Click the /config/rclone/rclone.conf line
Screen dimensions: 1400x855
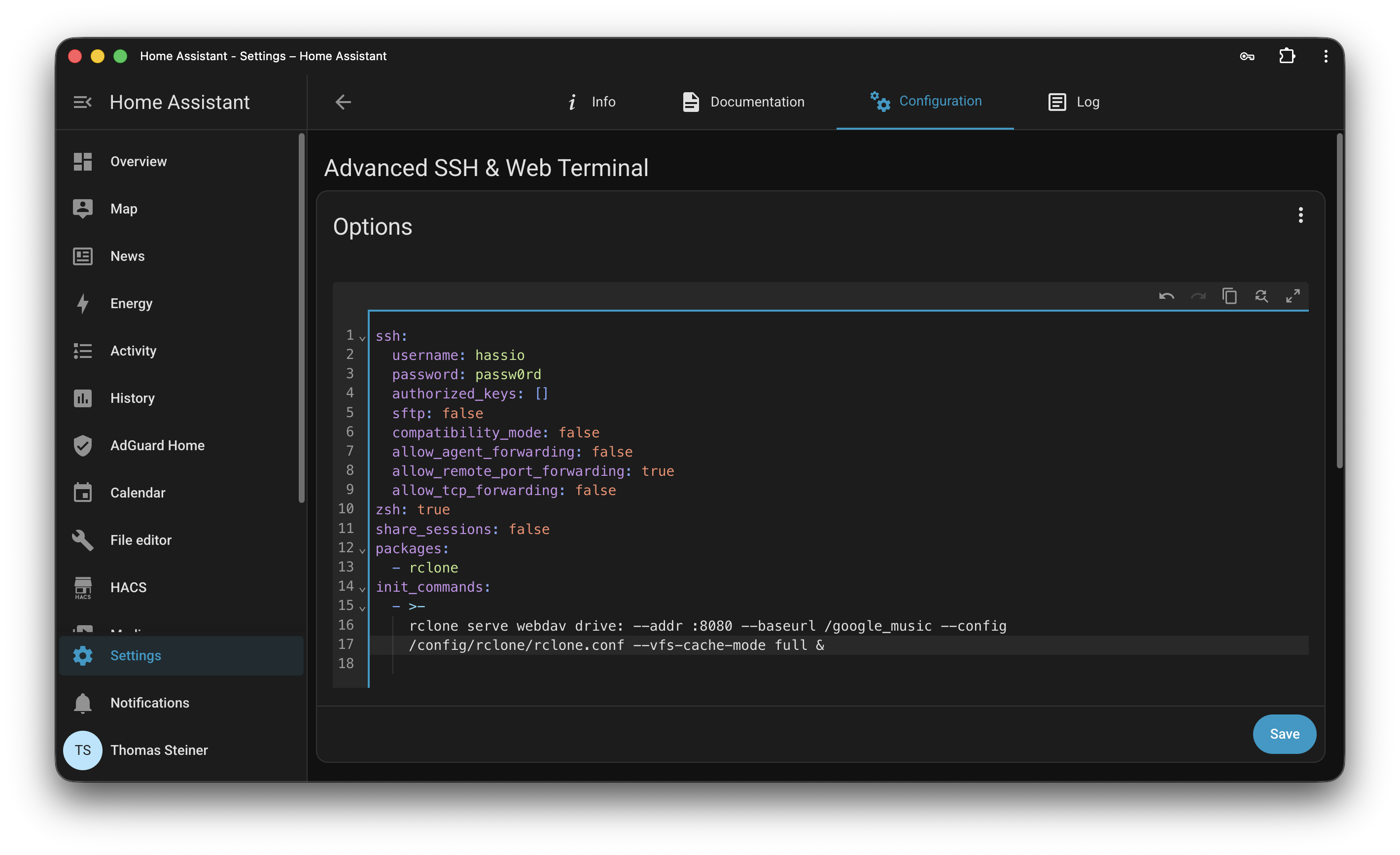click(x=616, y=645)
